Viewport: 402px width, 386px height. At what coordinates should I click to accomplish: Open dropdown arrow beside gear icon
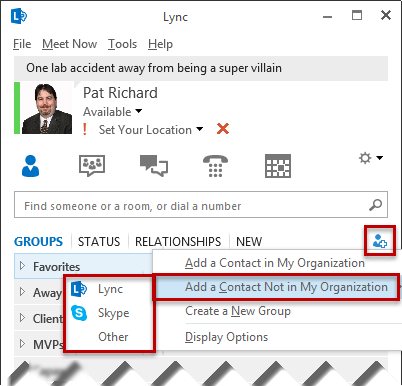pyautogui.click(x=379, y=158)
